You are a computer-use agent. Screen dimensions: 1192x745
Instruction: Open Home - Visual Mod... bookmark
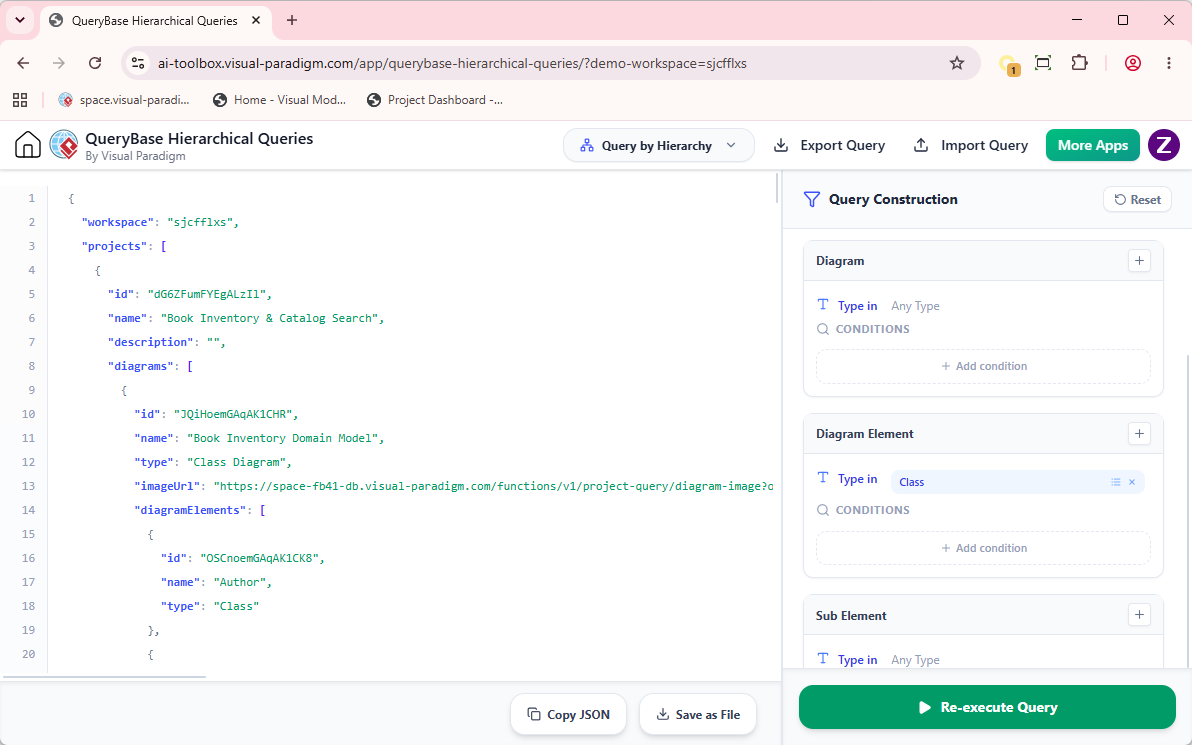(279, 100)
